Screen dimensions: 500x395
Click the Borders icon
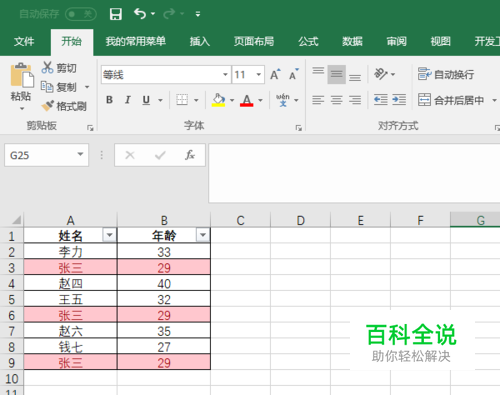182,100
